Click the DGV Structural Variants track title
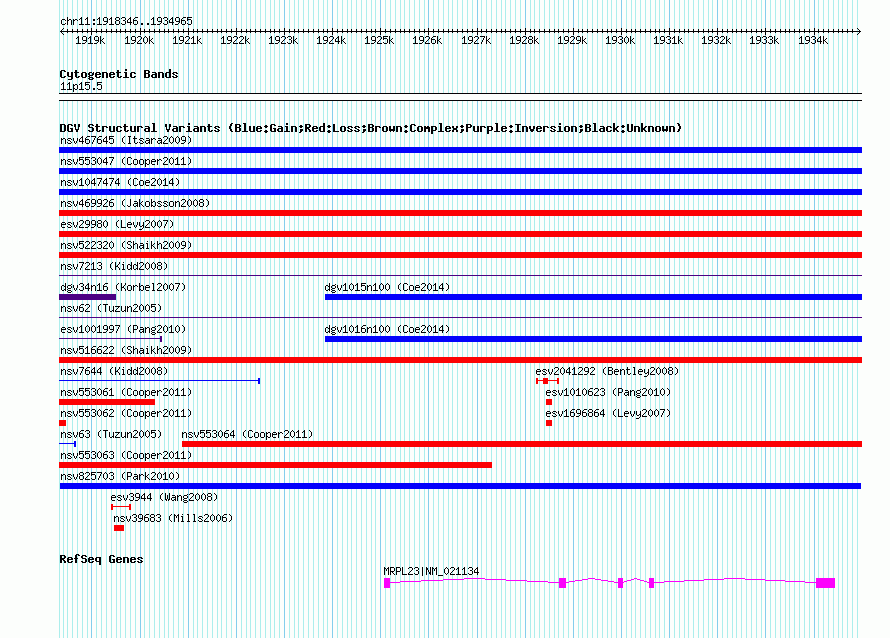This screenshot has height=638, width=890. click(371, 128)
